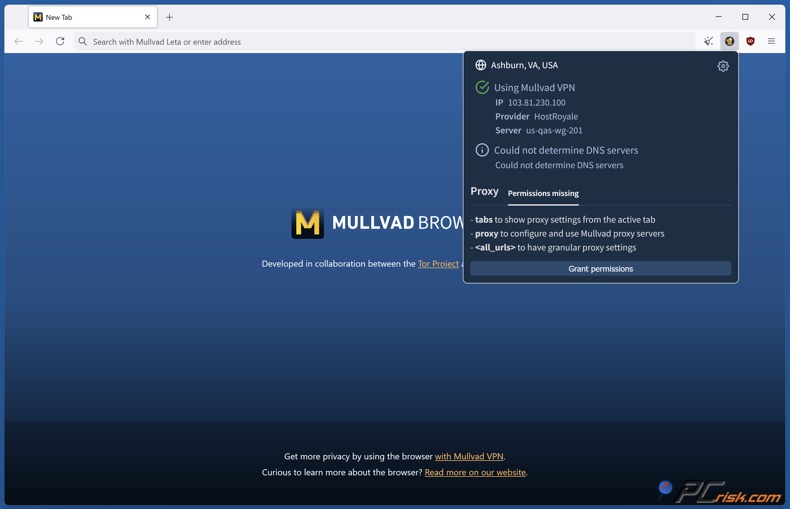Close the browser window

click(771, 17)
